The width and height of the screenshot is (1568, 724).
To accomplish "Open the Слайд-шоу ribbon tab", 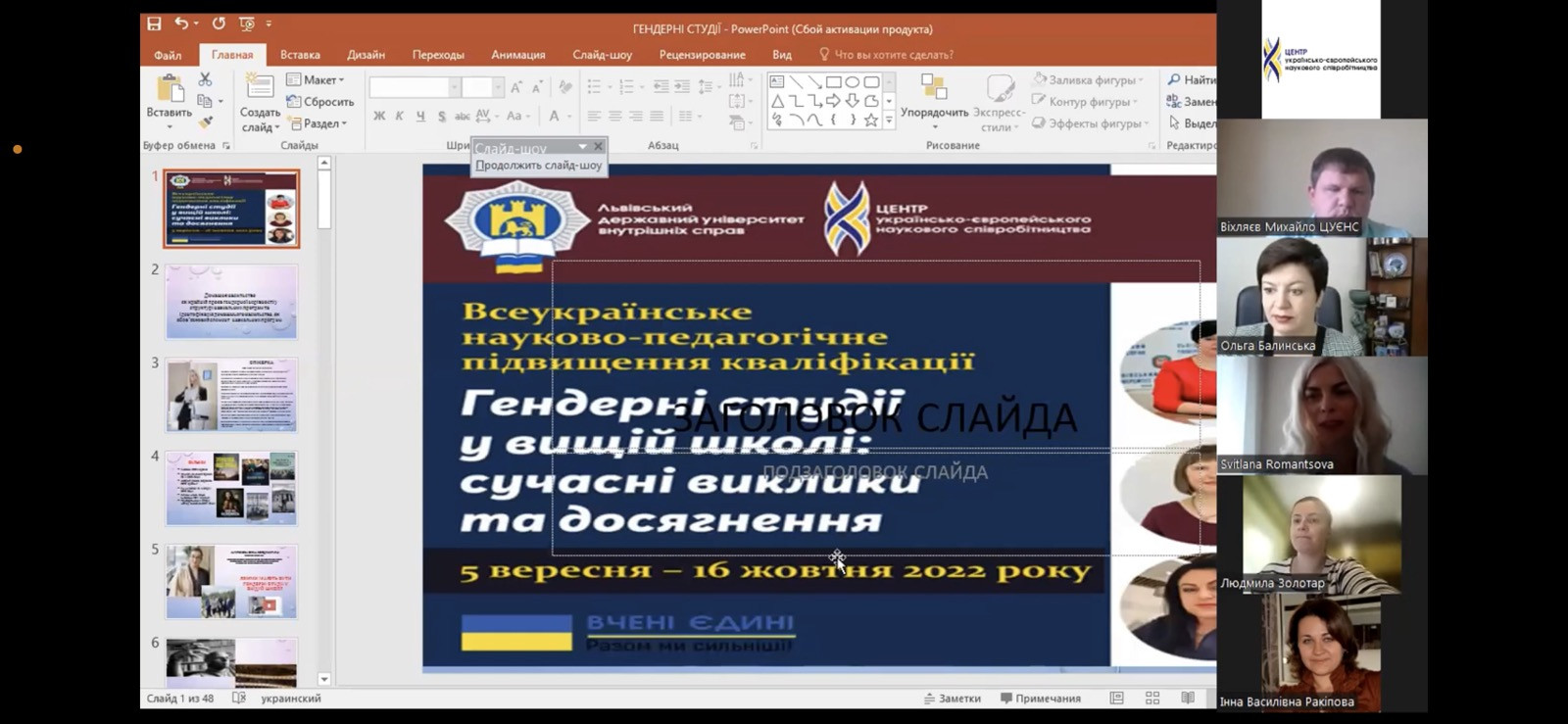I will [602, 55].
